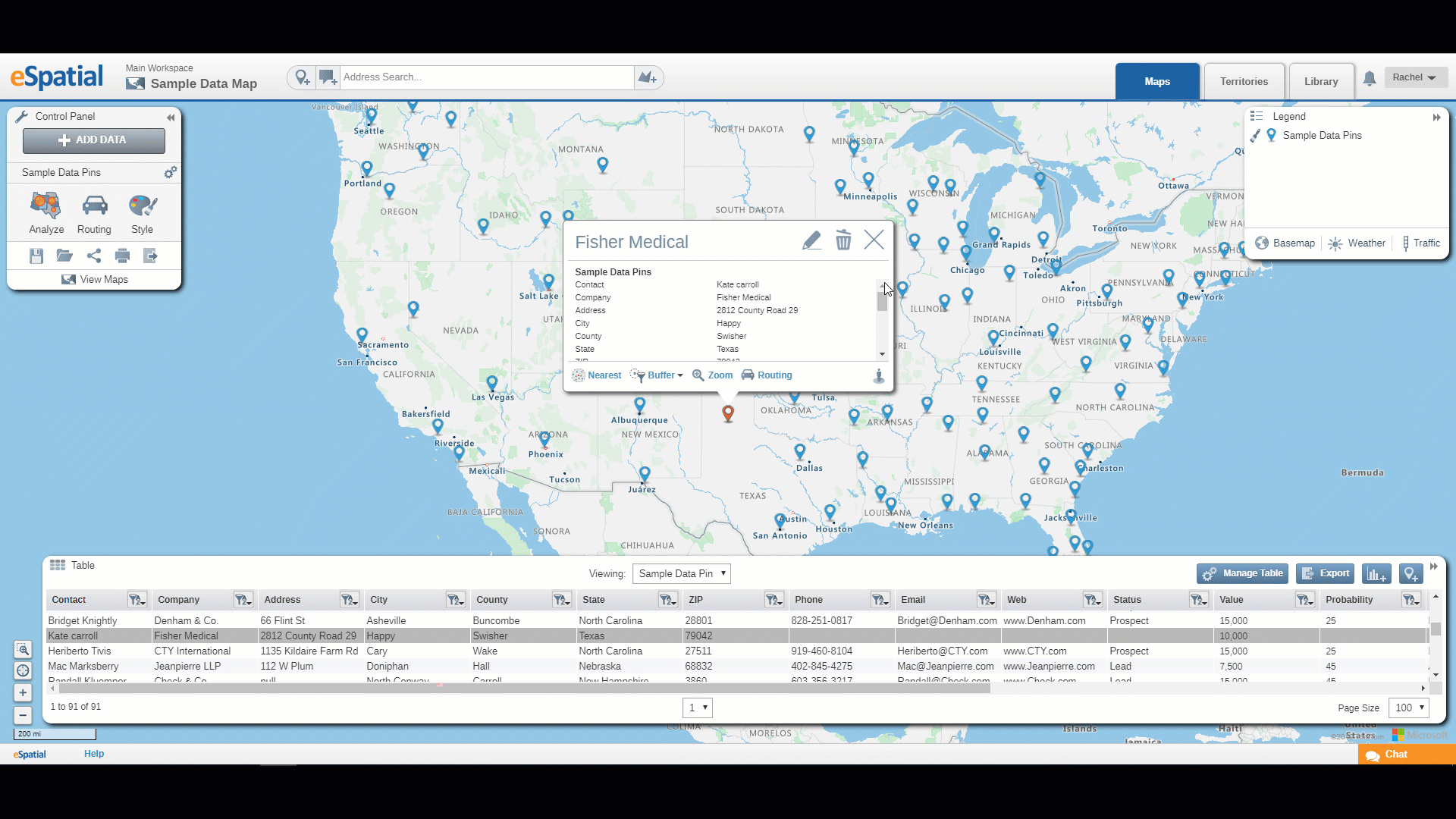Click the save map disk icon
Image resolution: width=1456 pixels, height=819 pixels.
tap(36, 256)
